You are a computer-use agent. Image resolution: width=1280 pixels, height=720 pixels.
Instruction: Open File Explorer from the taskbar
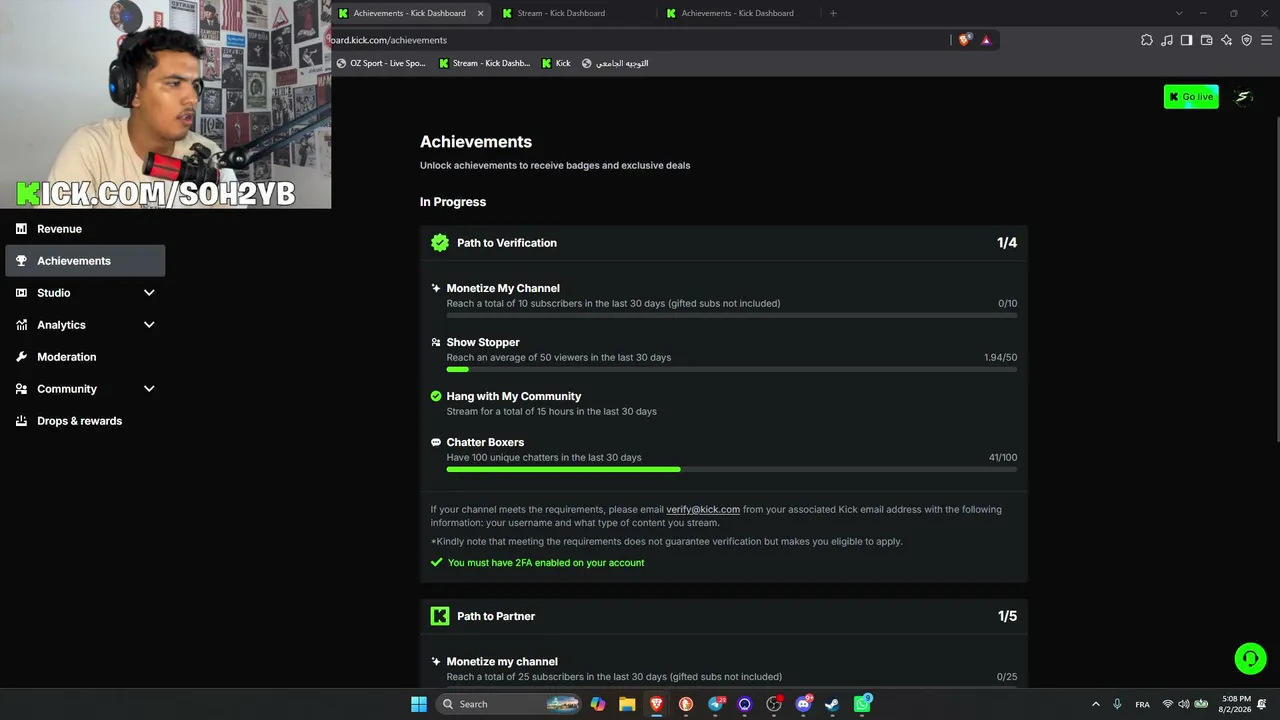click(627, 704)
